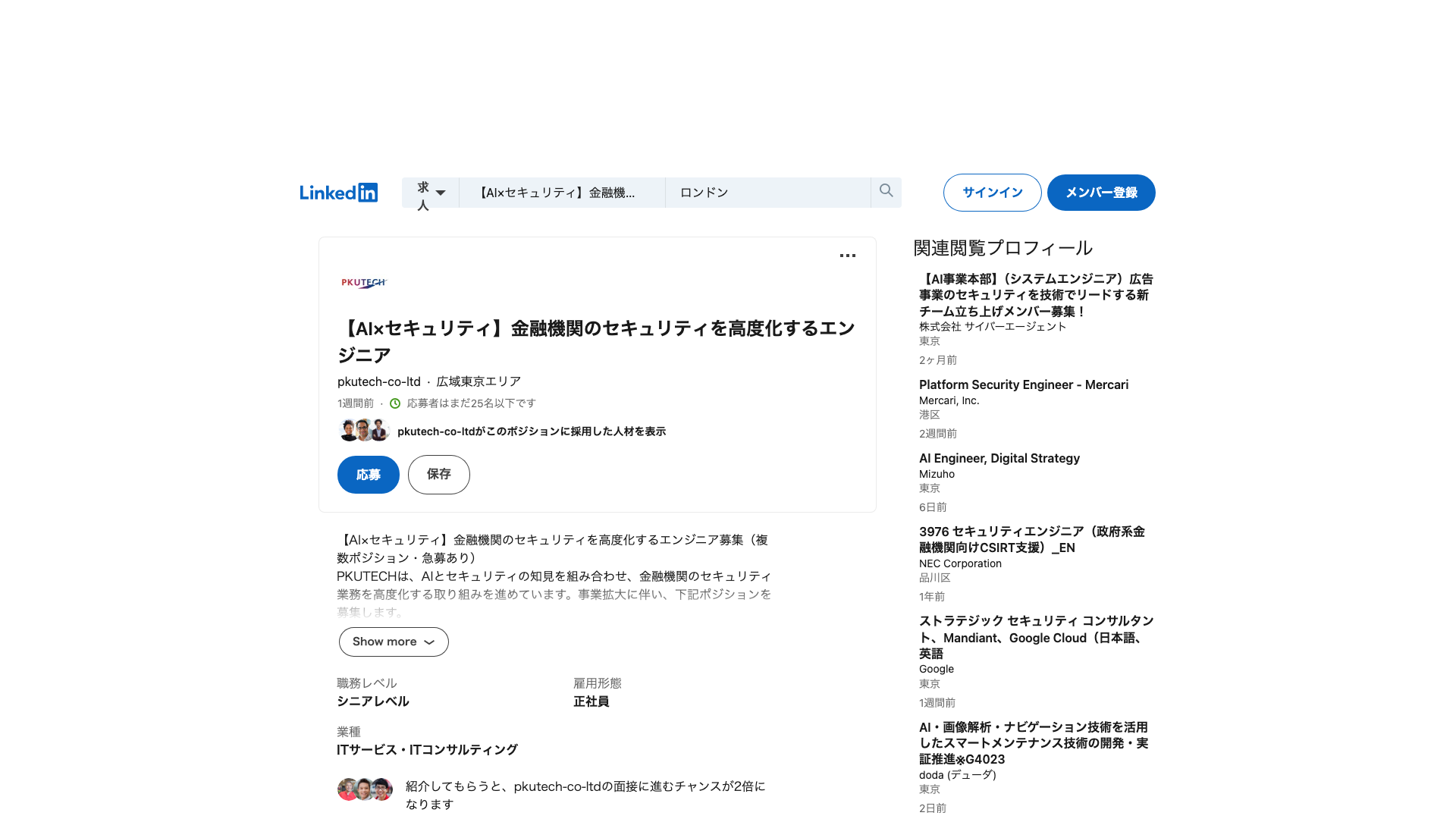Click the 正社員 employment type value
The width and height of the screenshot is (1456, 819).
tap(591, 701)
